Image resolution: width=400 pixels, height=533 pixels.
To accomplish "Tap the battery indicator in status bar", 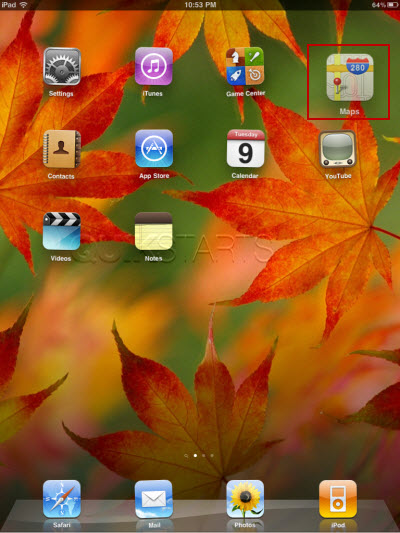I will pyautogui.click(x=392, y=5).
